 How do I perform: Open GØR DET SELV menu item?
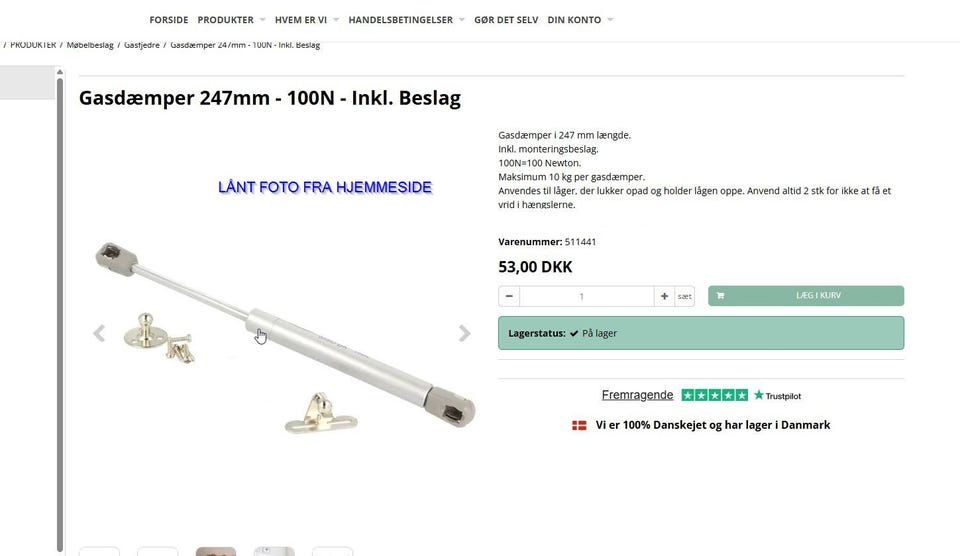506,20
